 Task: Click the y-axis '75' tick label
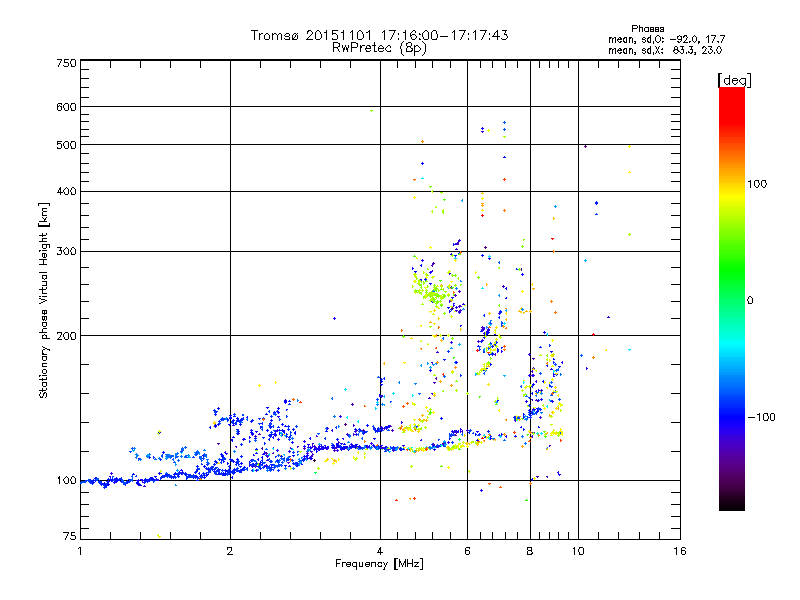click(x=70, y=536)
